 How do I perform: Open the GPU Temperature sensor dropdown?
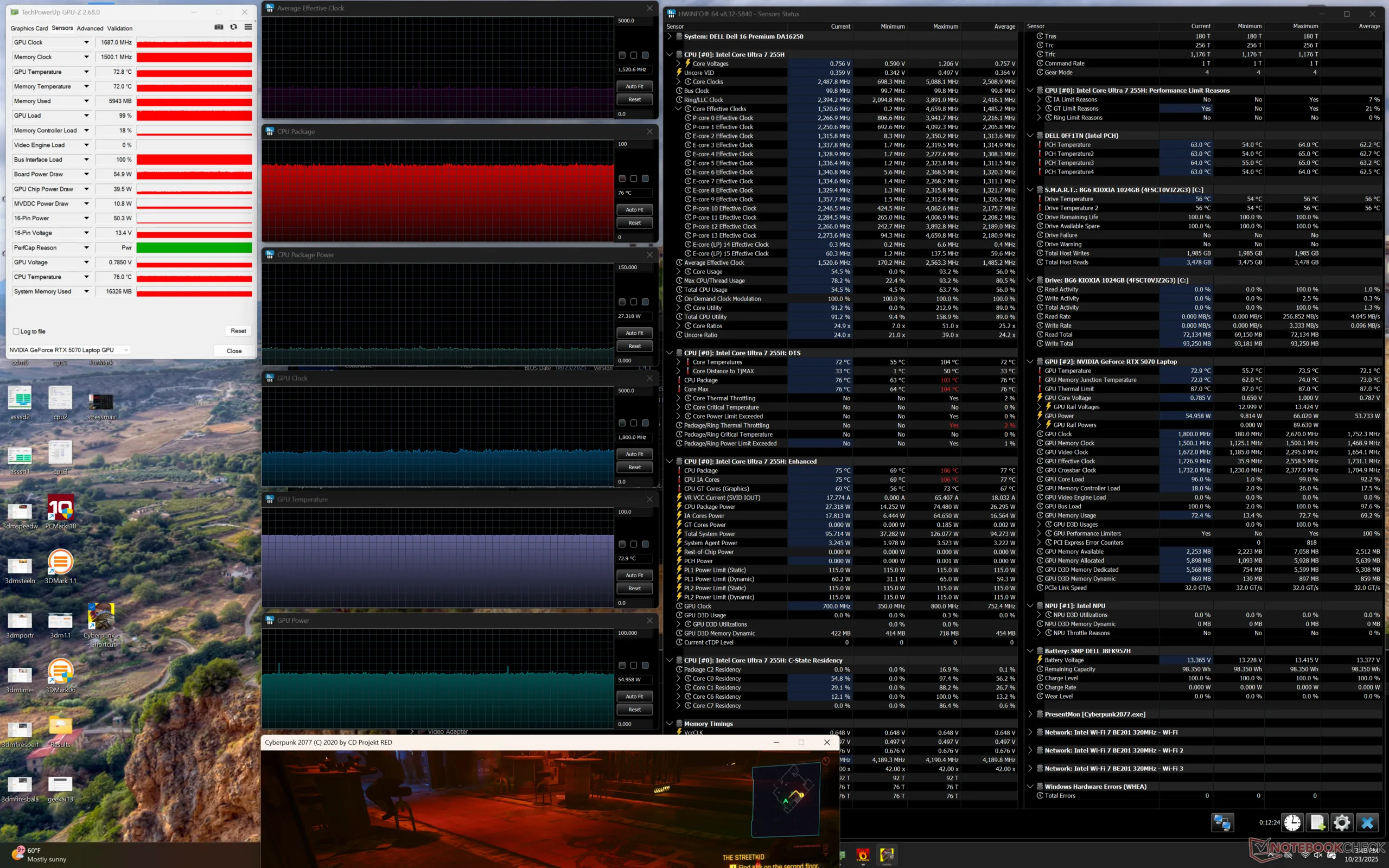(x=87, y=72)
